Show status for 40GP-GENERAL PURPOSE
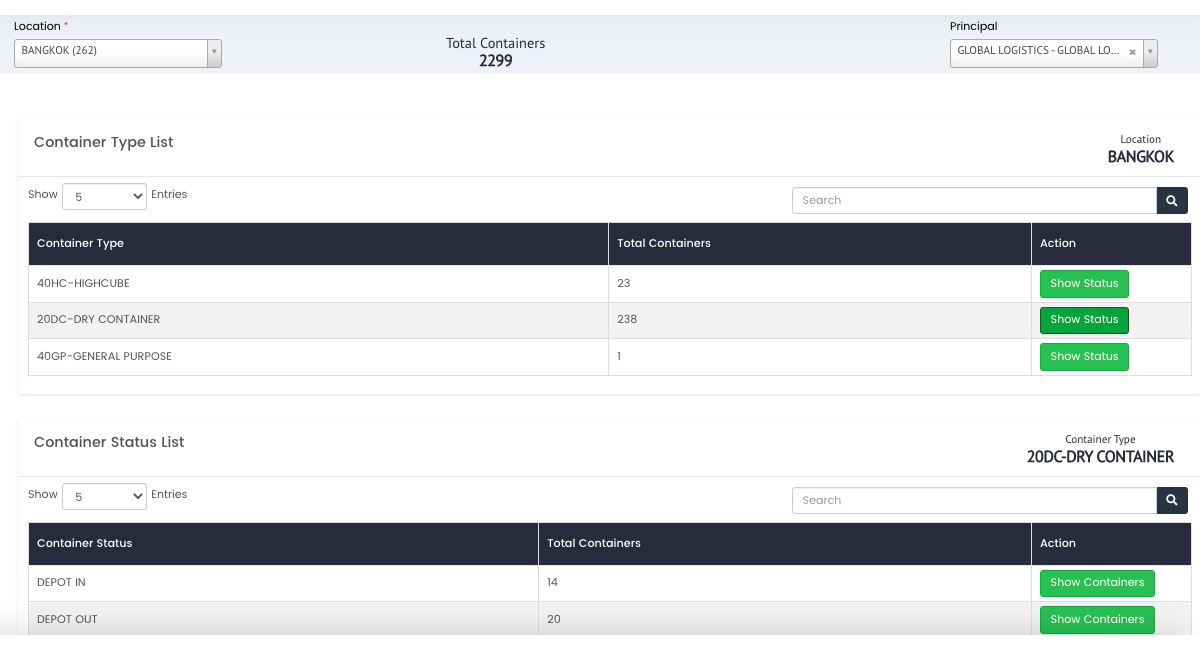1200x650 pixels. [1084, 357]
